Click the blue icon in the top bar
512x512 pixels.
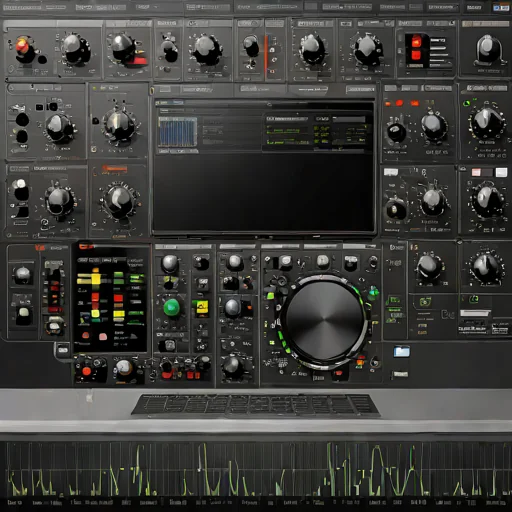tap(501, 8)
